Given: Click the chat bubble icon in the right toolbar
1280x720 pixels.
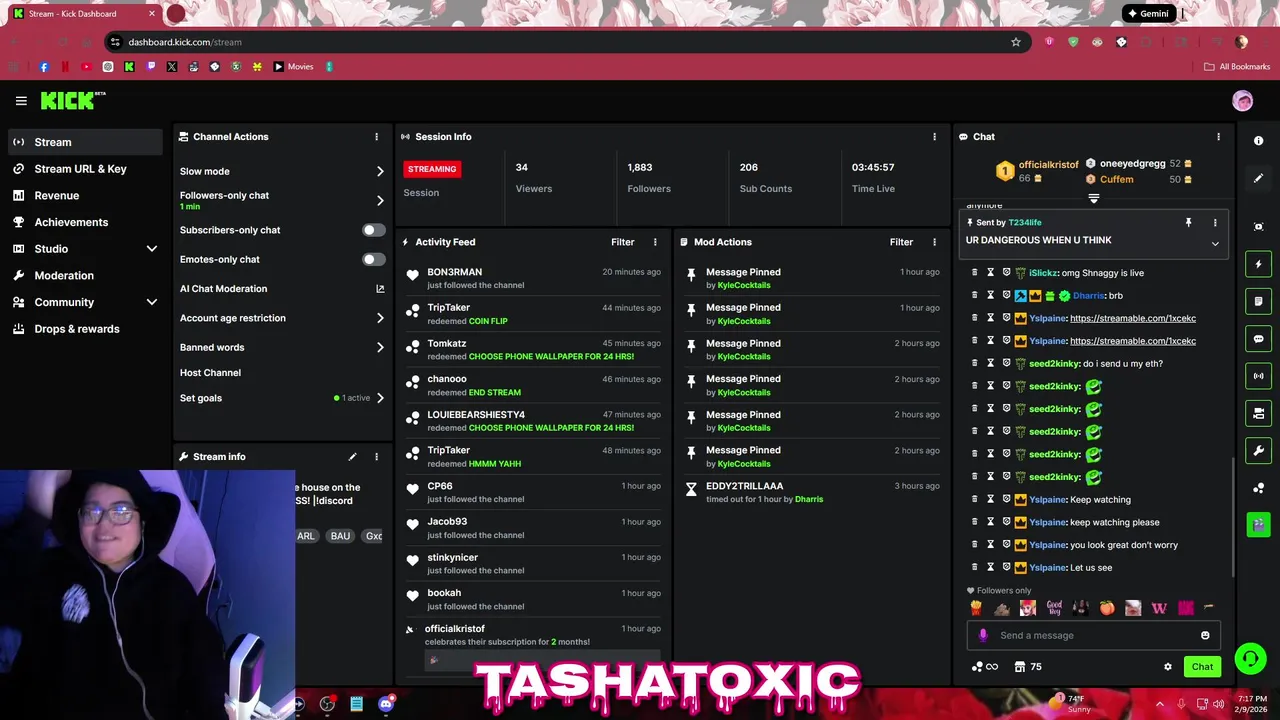Looking at the screenshot, I should [1258, 339].
